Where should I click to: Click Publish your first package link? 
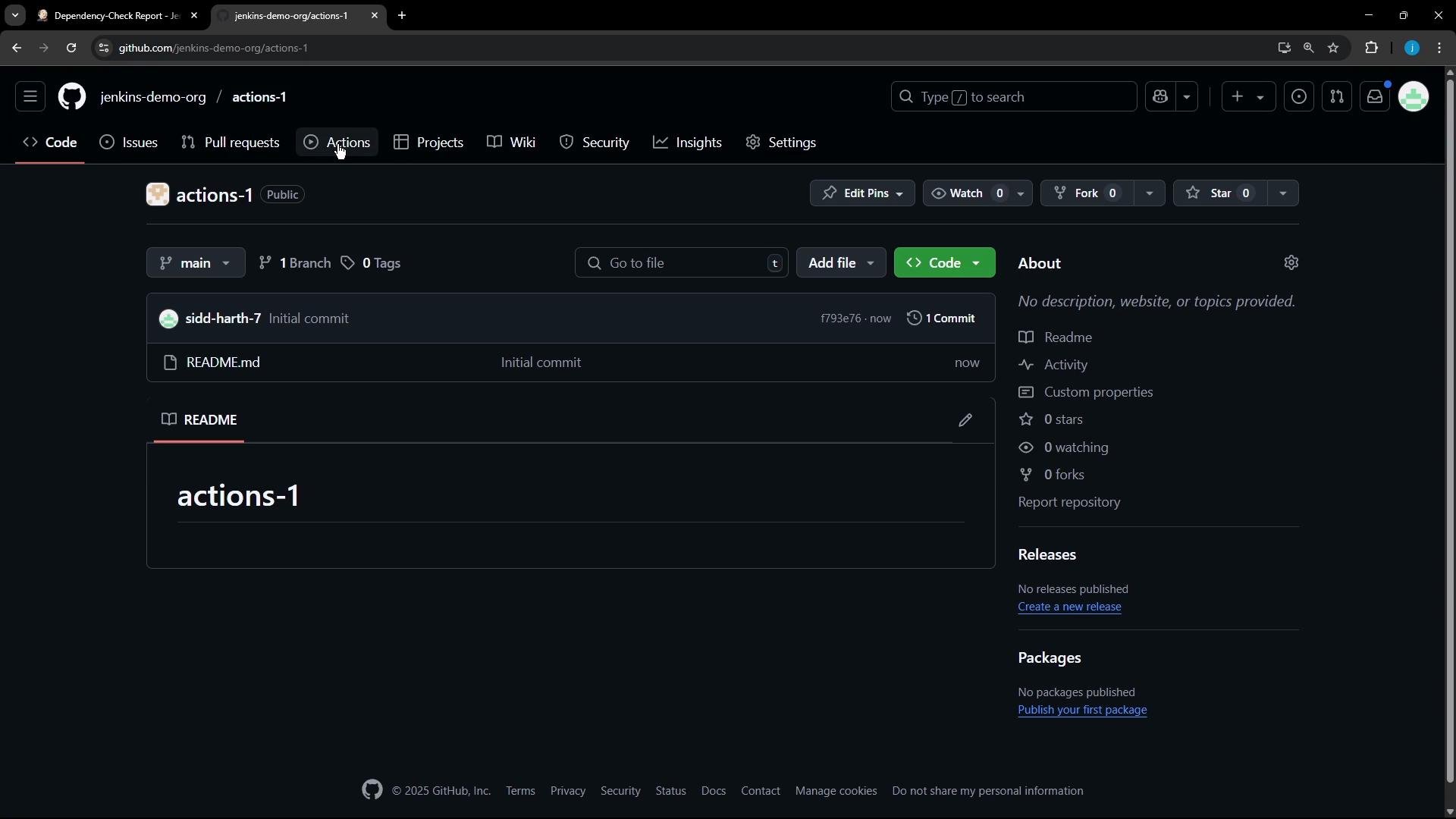point(1082,710)
